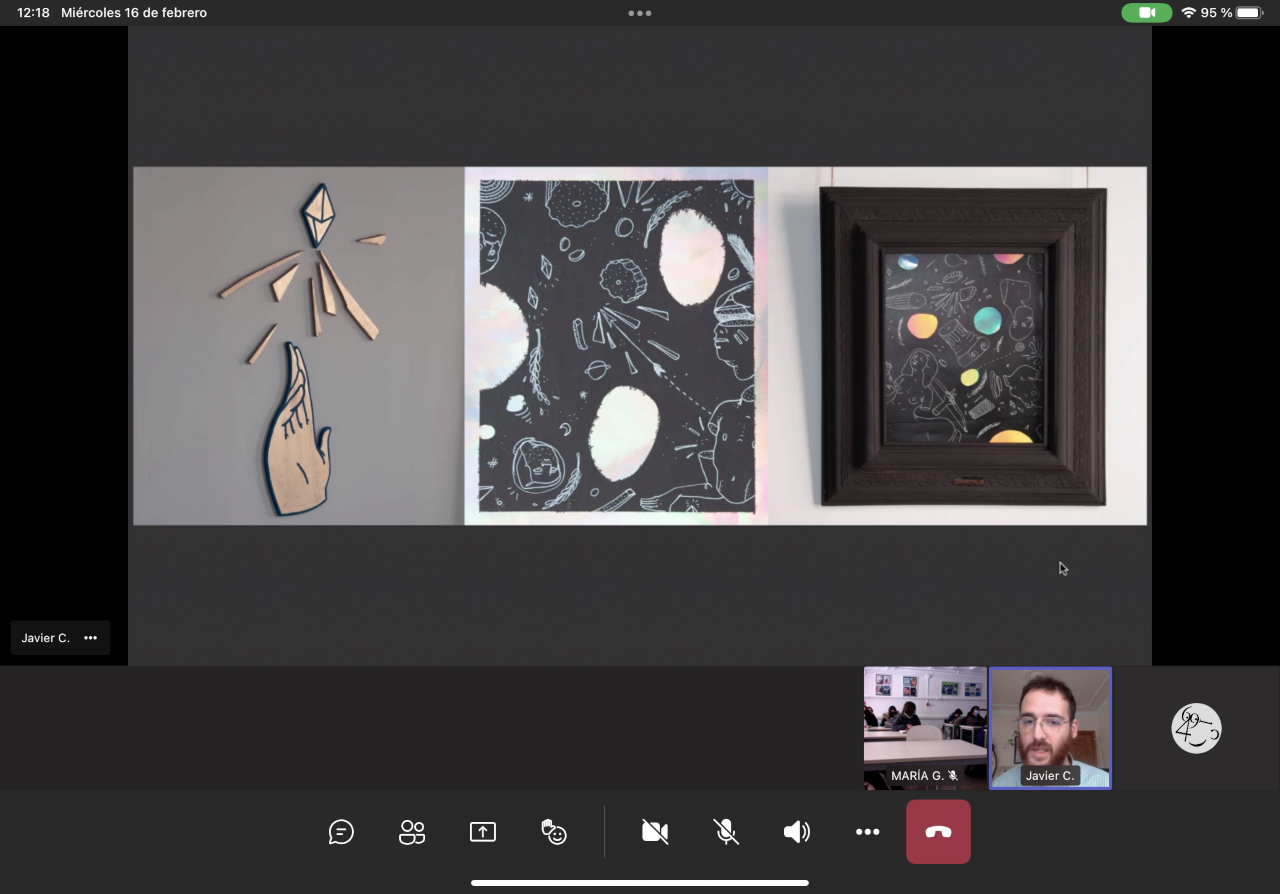
Task: Select Javier C. video thumbnail
Action: click(1050, 720)
